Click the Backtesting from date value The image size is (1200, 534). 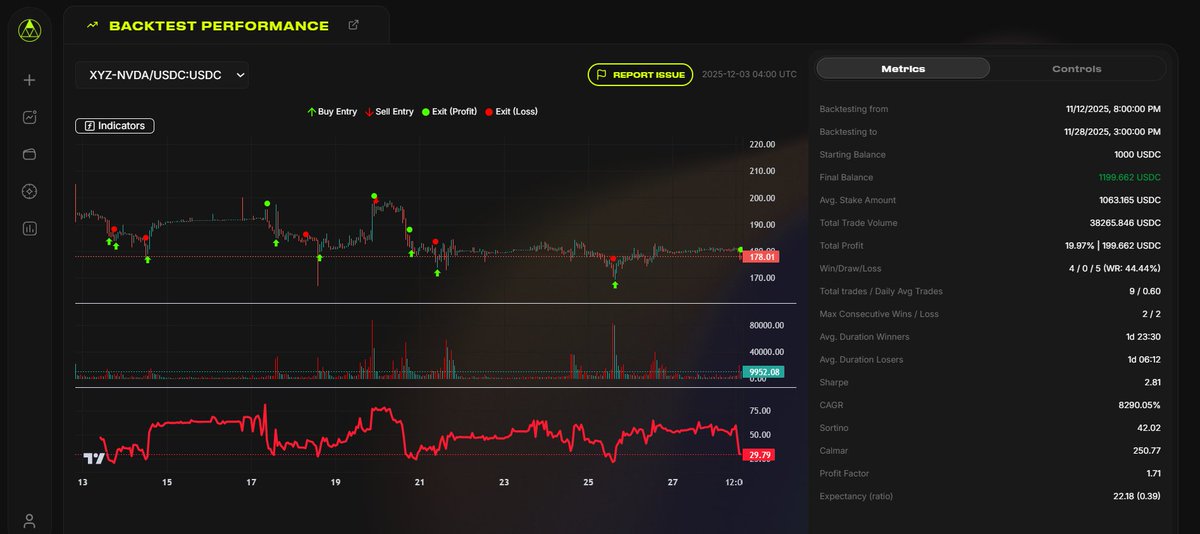[x=1113, y=109]
